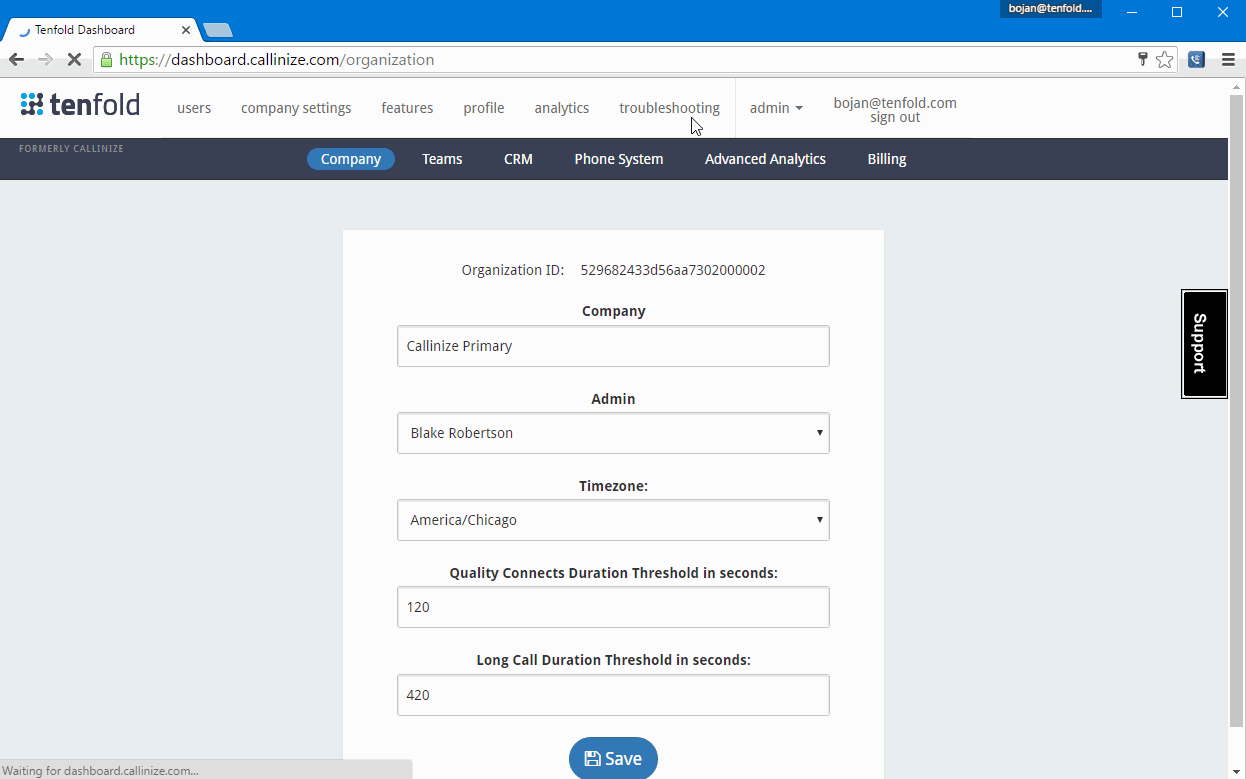1246x779 pixels.
Task: Save the organization settings
Action: point(613,757)
